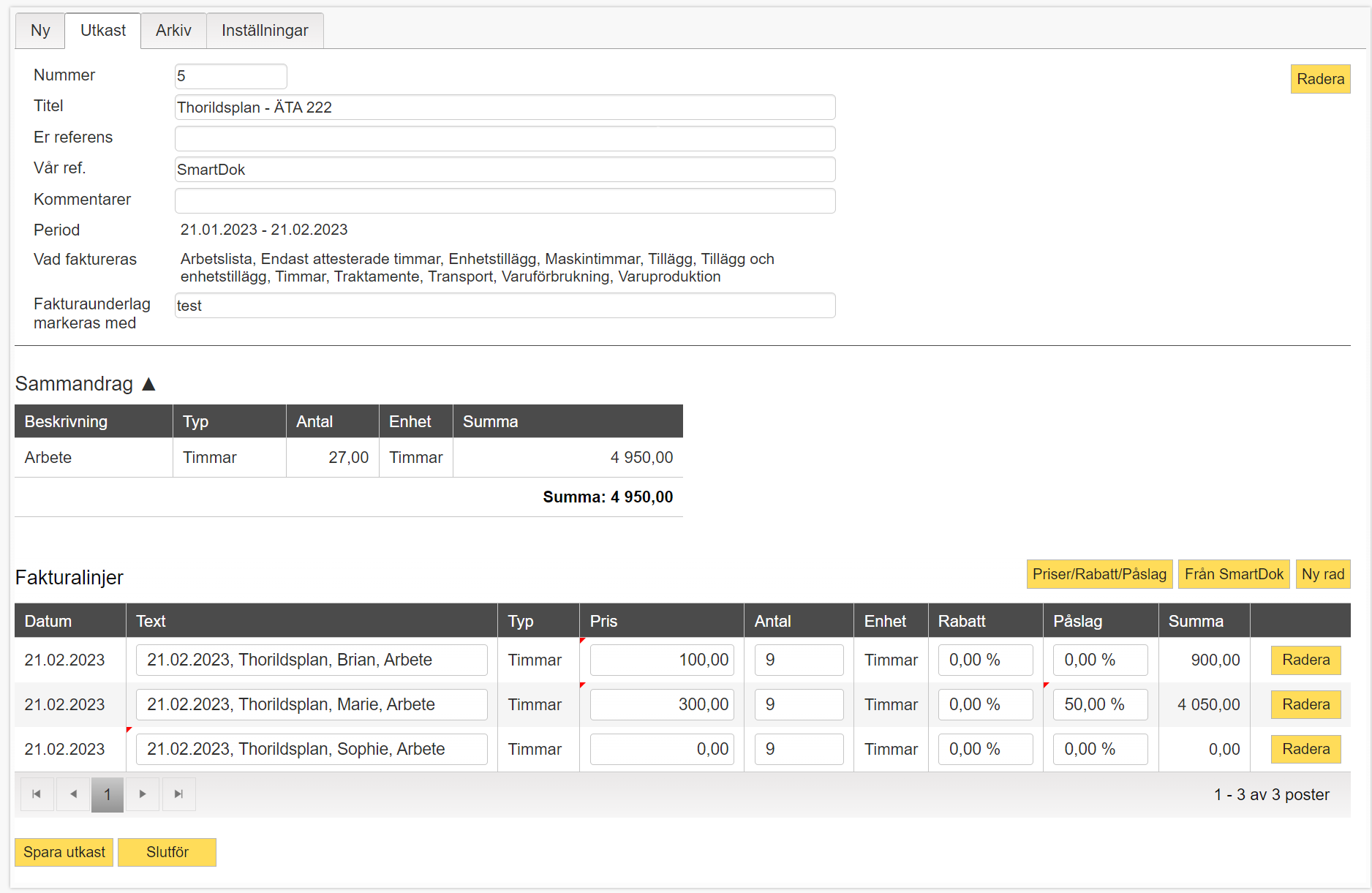Import lines with Från SmartDok button
Screen dimensions: 1372x893
1234,574
